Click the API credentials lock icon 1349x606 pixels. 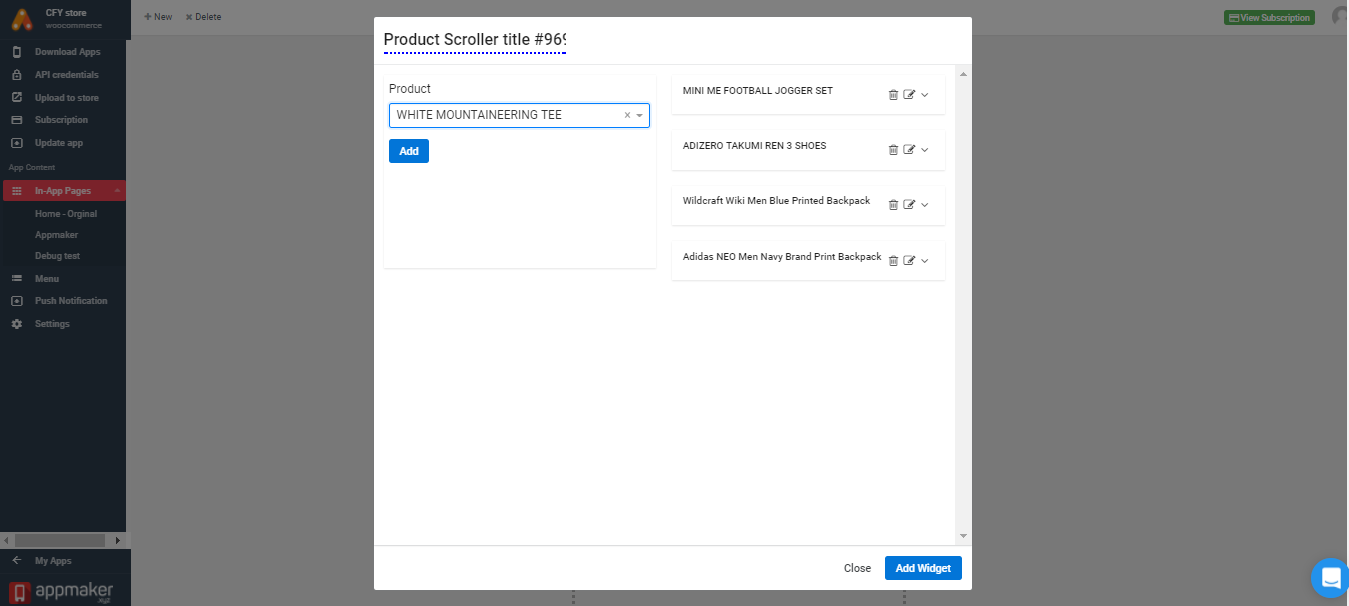coord(16,75)
